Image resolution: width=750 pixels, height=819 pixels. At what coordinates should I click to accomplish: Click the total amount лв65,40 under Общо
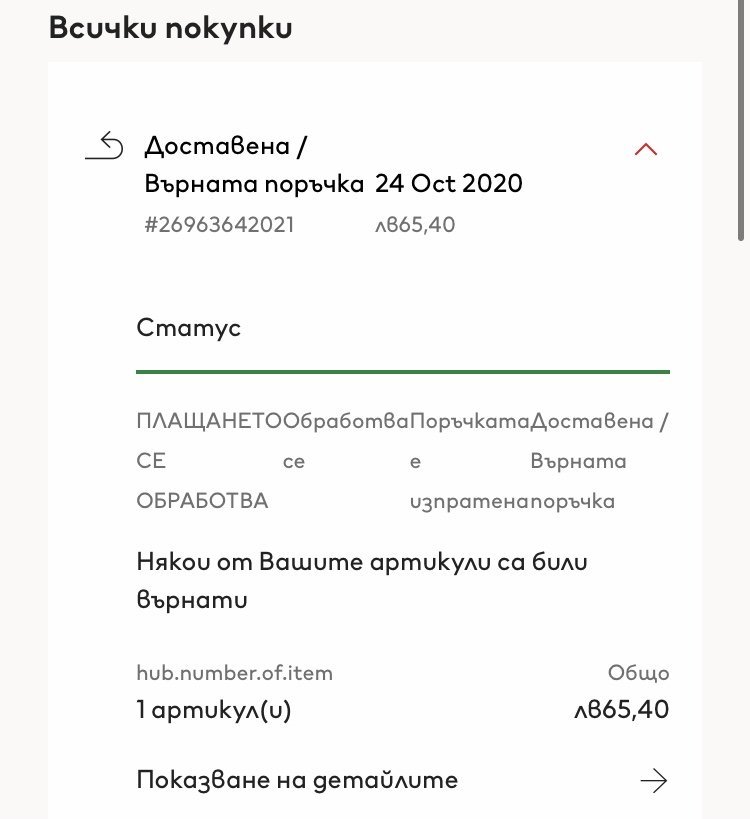coord(621,711)
